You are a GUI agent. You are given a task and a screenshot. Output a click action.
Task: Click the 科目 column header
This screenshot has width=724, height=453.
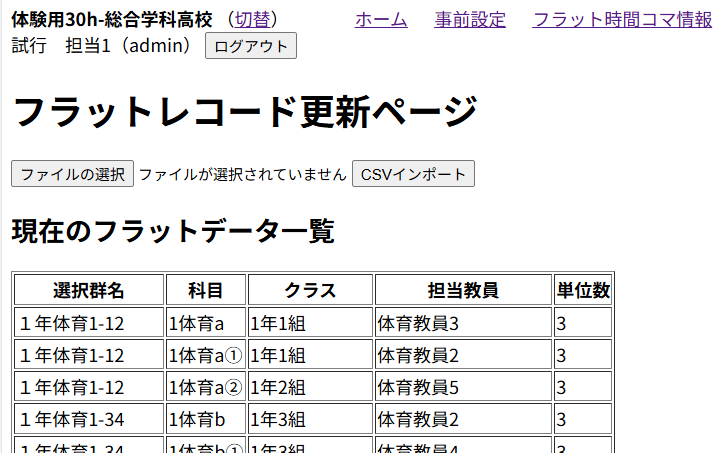206,291
